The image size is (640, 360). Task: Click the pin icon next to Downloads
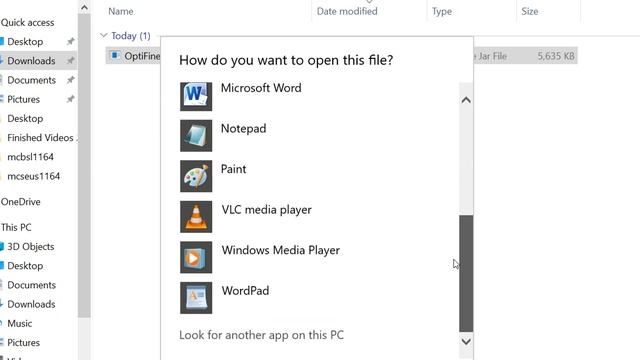[x=71, y=60]
